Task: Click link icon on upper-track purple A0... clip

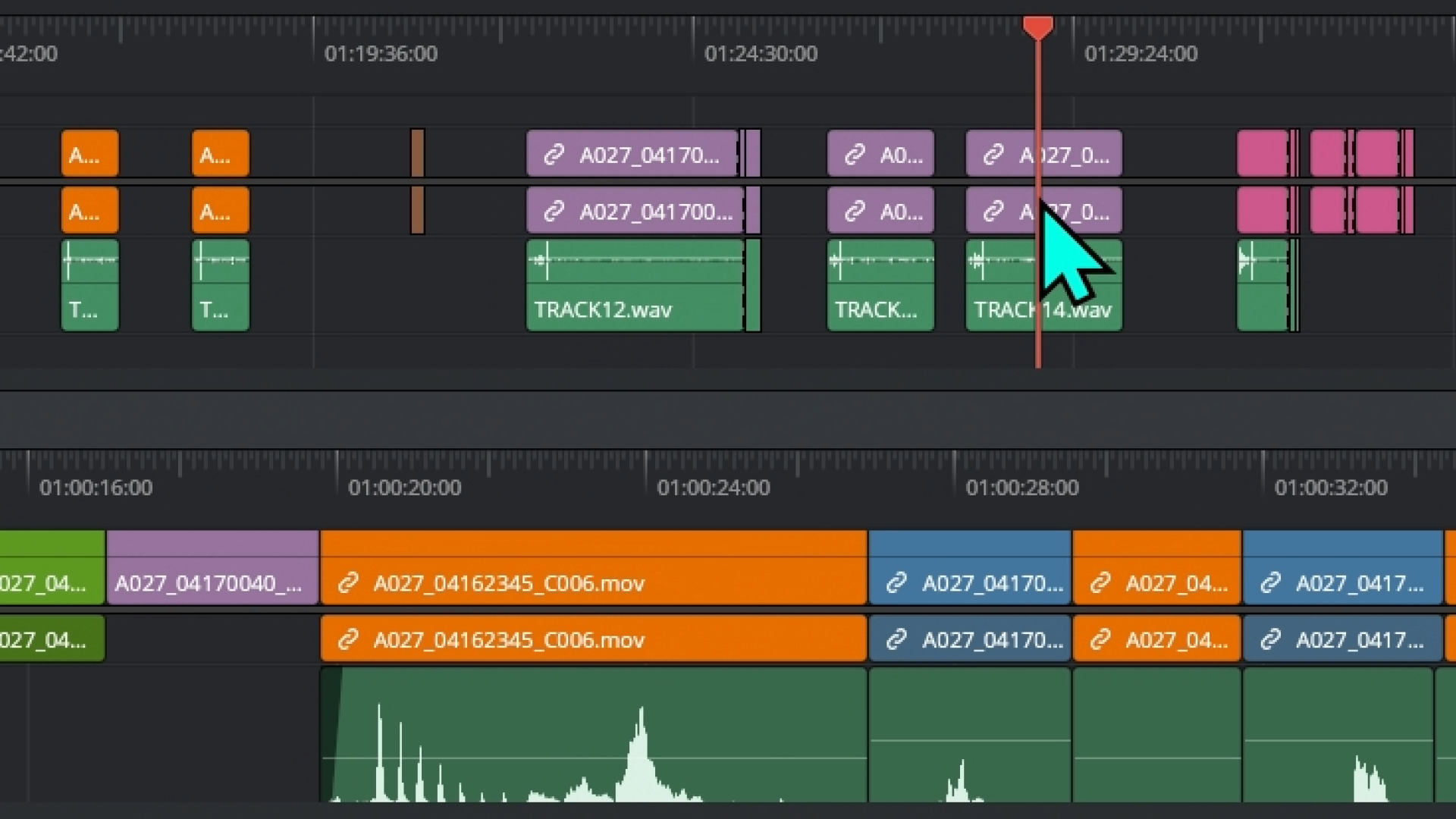Action: click(x=855, y=155)
